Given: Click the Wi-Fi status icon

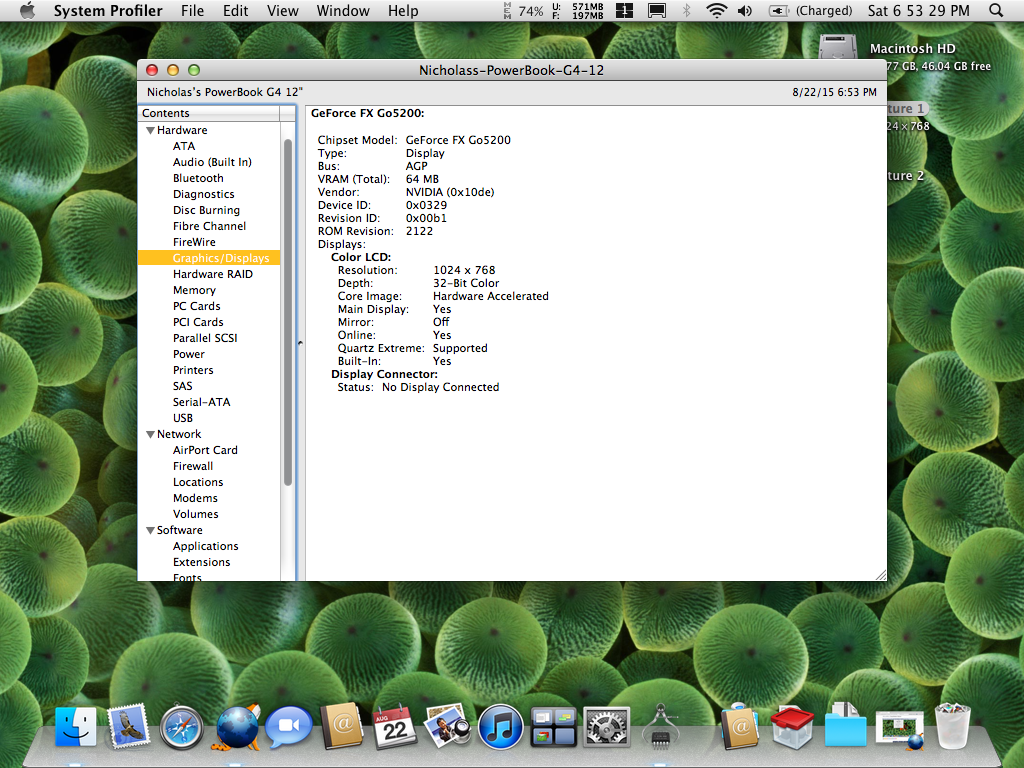Looking at the screenshot, I should (717, 10).
